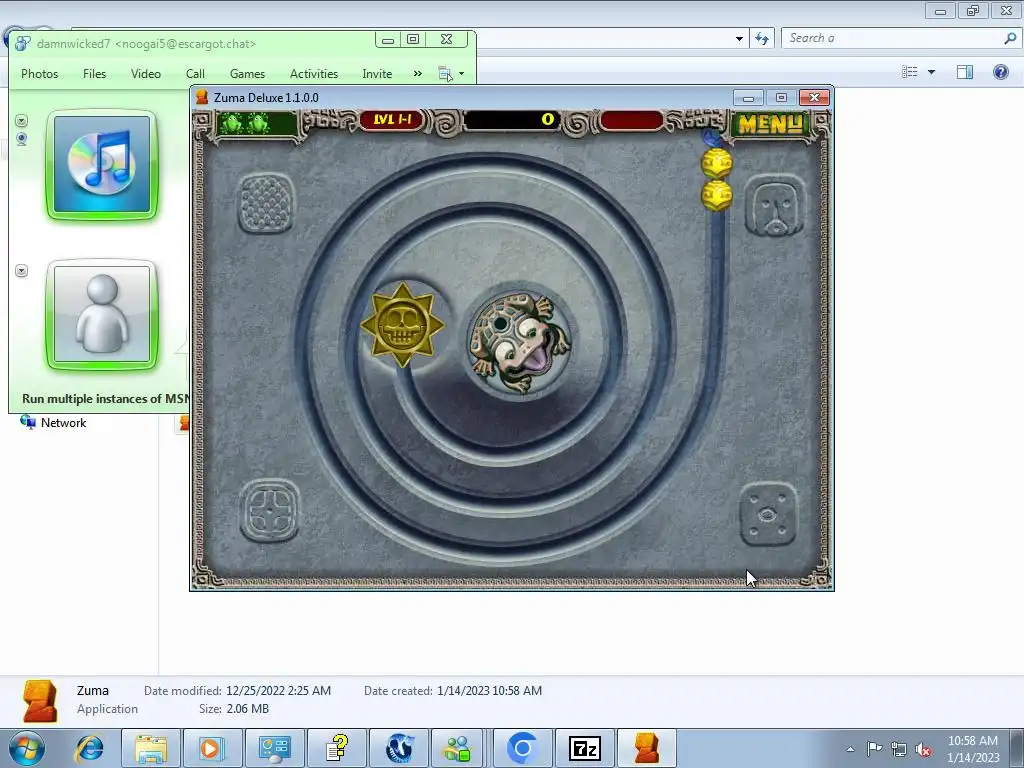
Task: Expand the contact display picture options arrow
Action: (22, 121)
